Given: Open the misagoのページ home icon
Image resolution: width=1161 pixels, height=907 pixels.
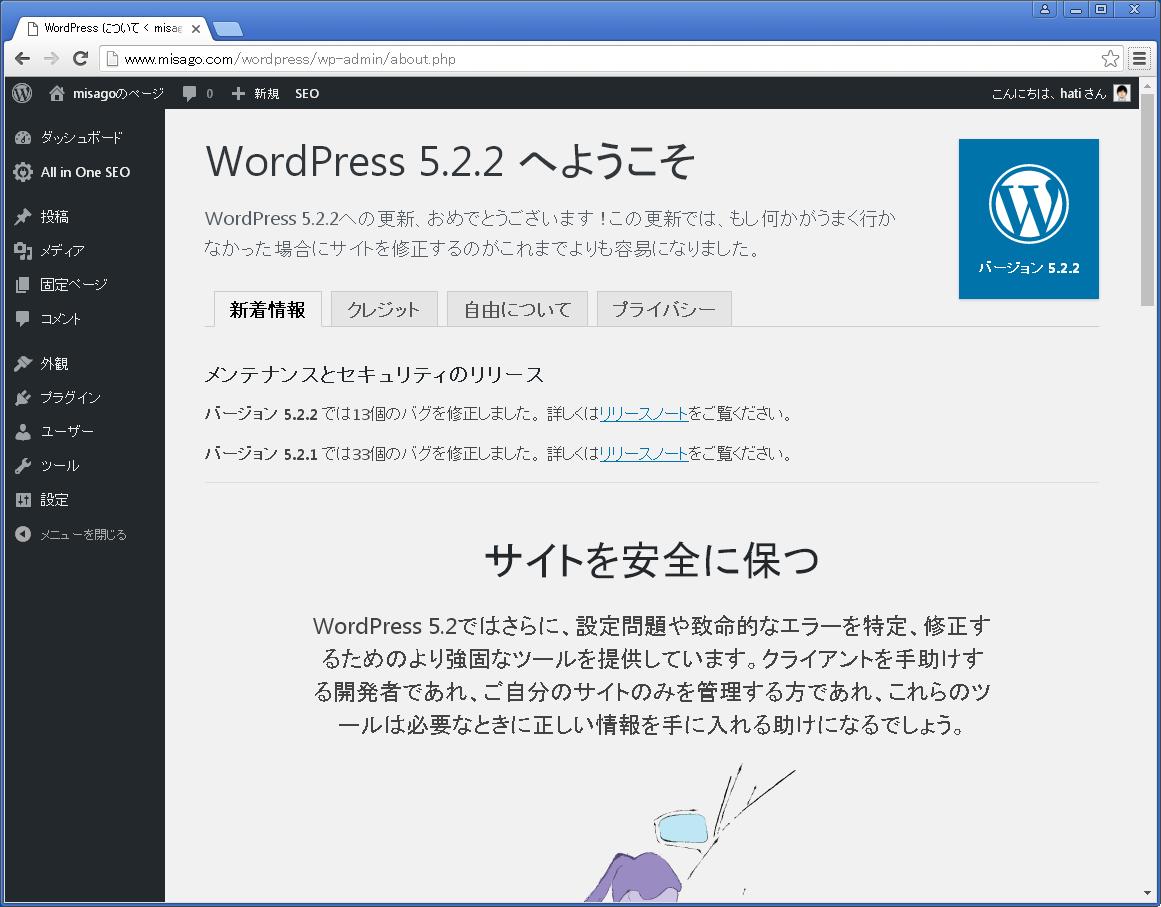Looking at the screenshot, I should [x=56, y=93].
